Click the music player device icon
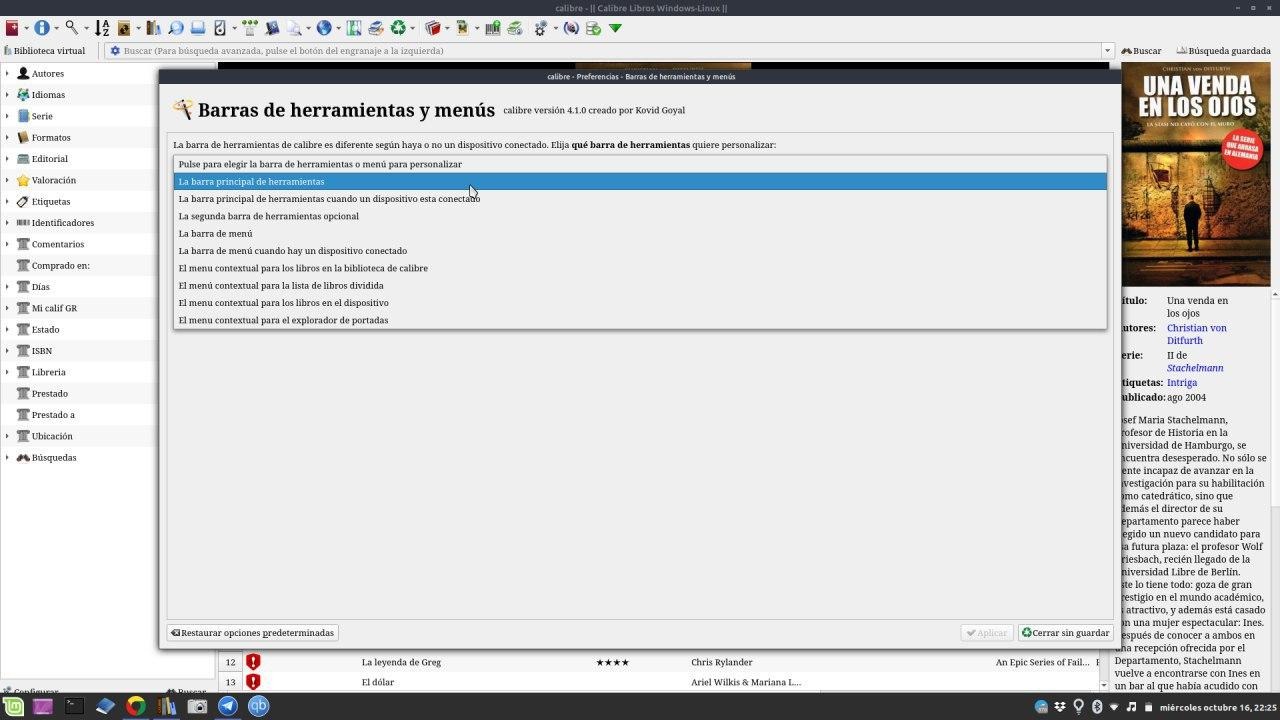 point(221,28)
